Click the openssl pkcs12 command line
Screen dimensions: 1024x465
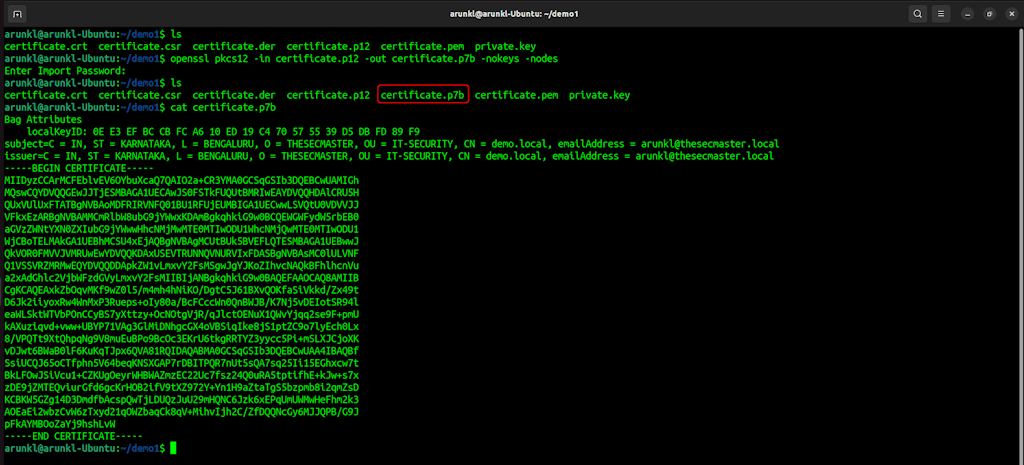[x=364, y=59]
